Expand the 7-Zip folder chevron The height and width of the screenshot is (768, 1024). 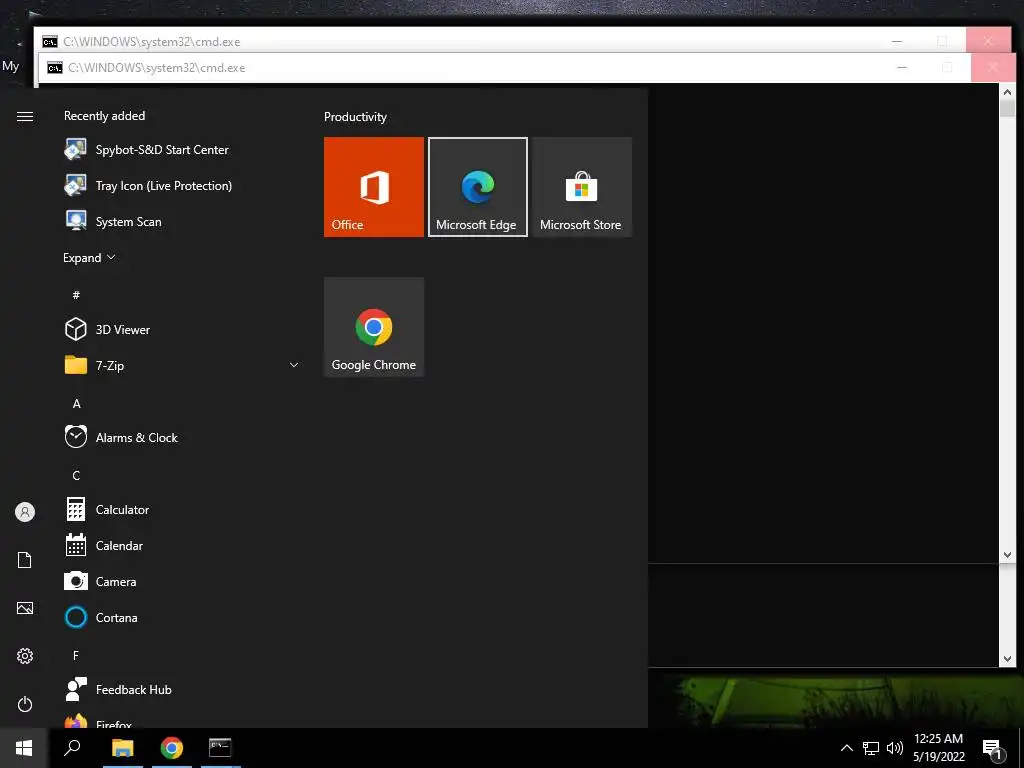[294, 365]
